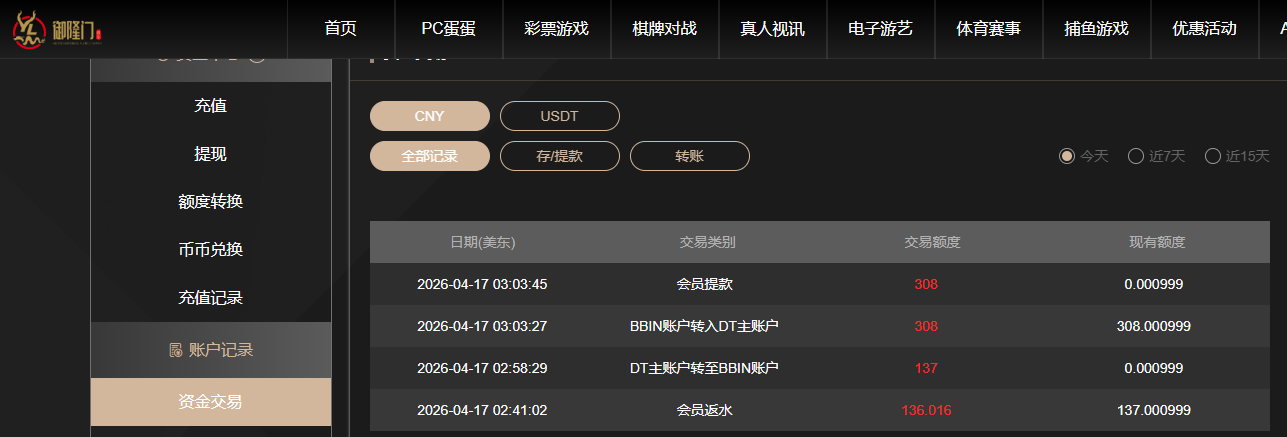Select the 今天 radio button
Screen dimensions: 1287x437
(1067, 156)
